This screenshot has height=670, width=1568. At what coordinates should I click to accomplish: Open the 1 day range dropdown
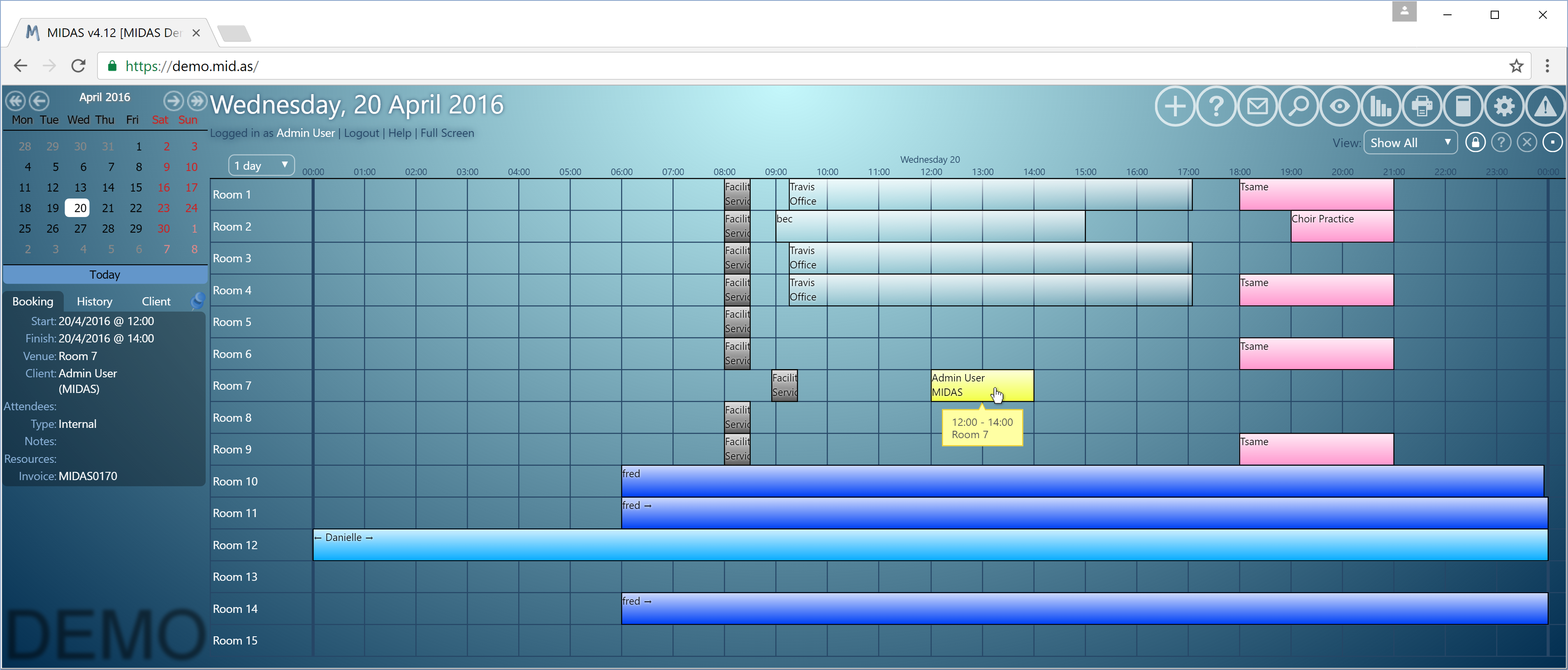click(x=261, y=166)
